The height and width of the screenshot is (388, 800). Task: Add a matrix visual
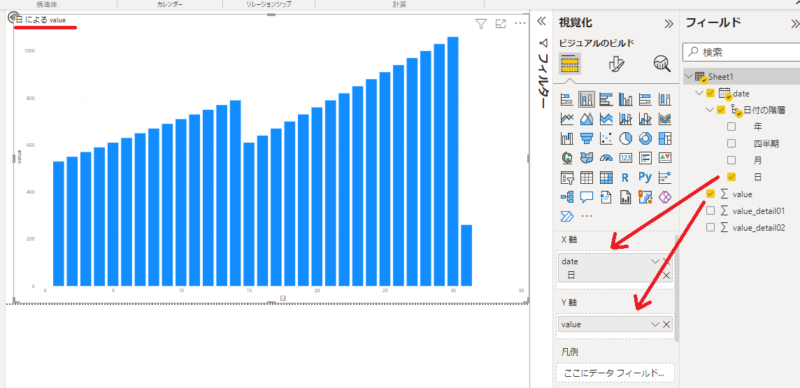(606, 177)
